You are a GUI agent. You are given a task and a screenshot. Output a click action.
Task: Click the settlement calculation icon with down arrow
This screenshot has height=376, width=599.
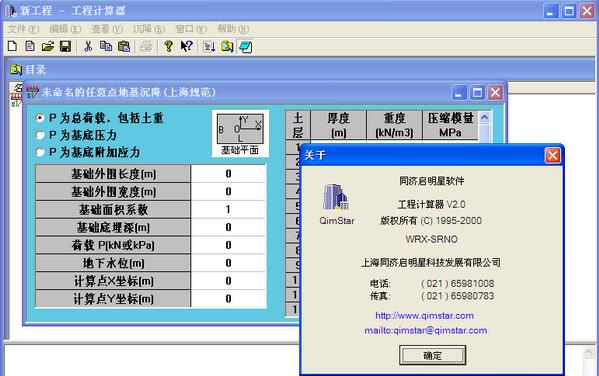point(209,47)
